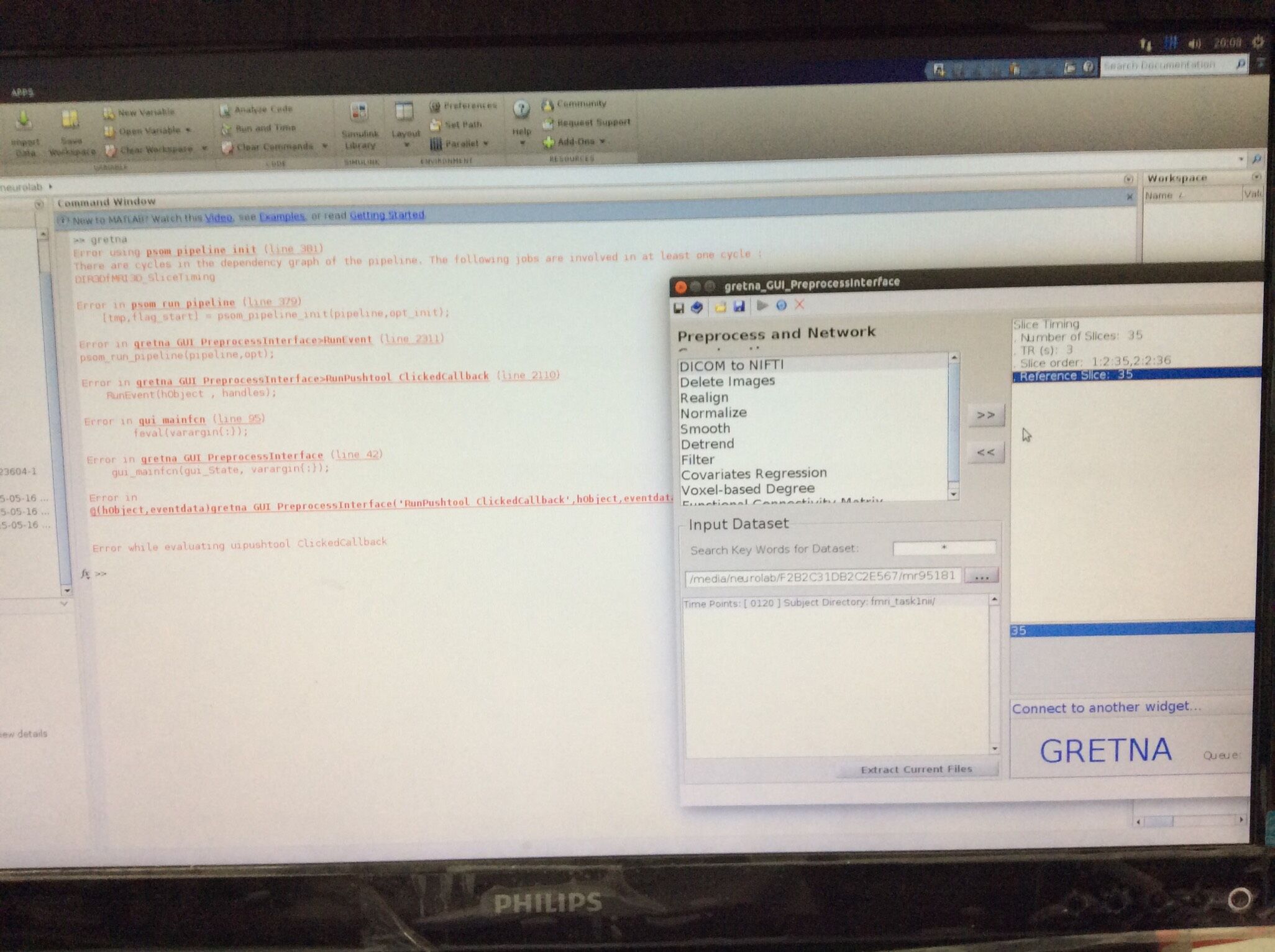Image resolution: width=1275 pixels, height=952 pixels.
Task: Click the ... browse directory button
Action: tap(982, 576)
